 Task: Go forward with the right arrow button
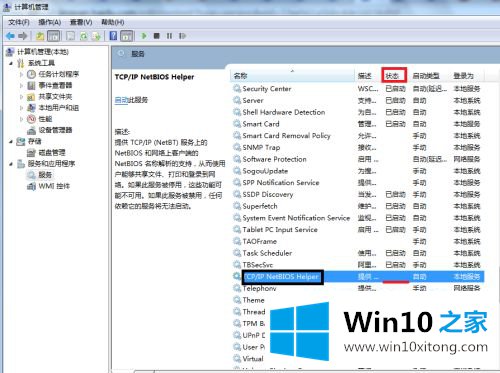click(x=23, y=36)
